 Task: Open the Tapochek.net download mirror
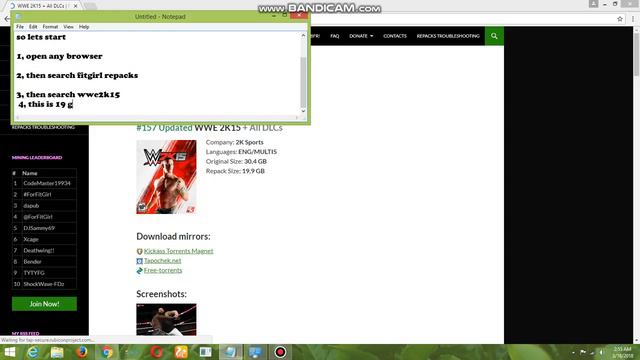(x=162, y=260)
